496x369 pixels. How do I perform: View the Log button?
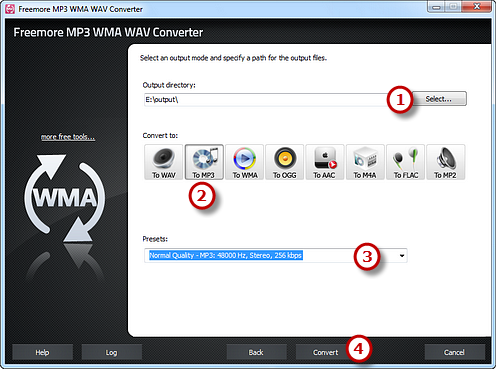[x=111, y=352]
